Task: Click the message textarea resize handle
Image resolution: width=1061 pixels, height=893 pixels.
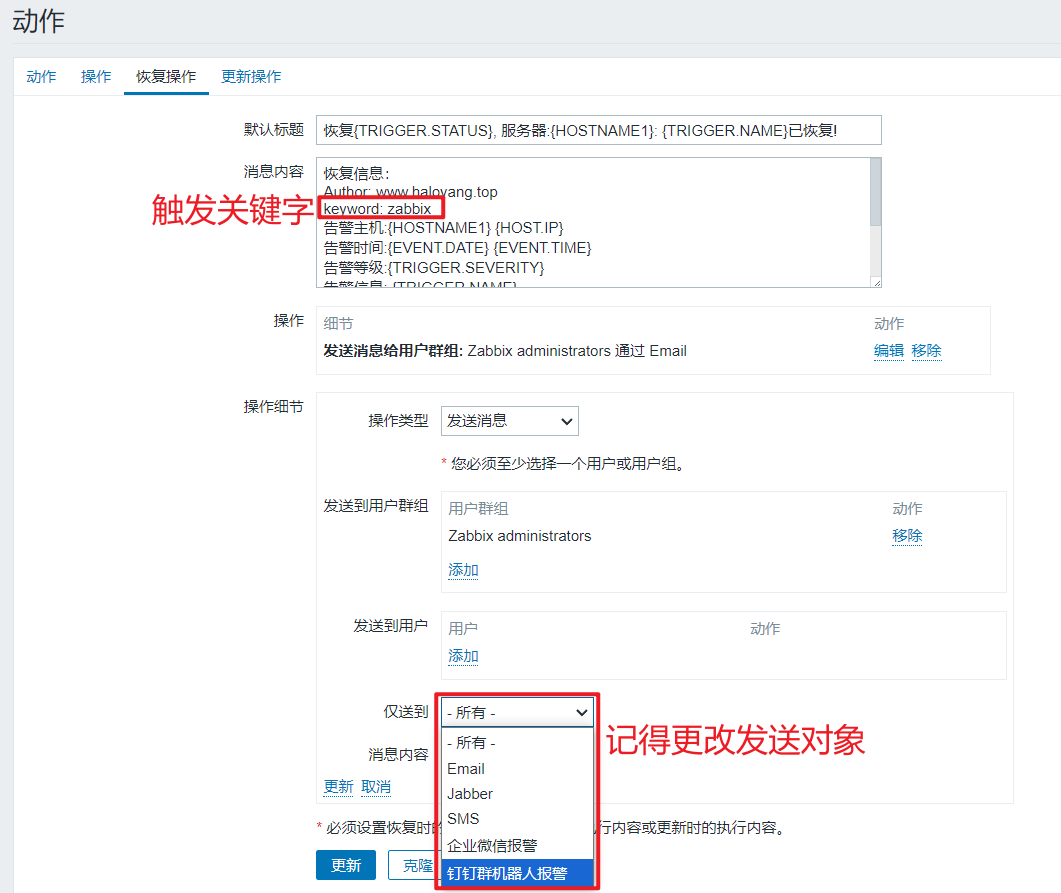Action: [877, 283]
